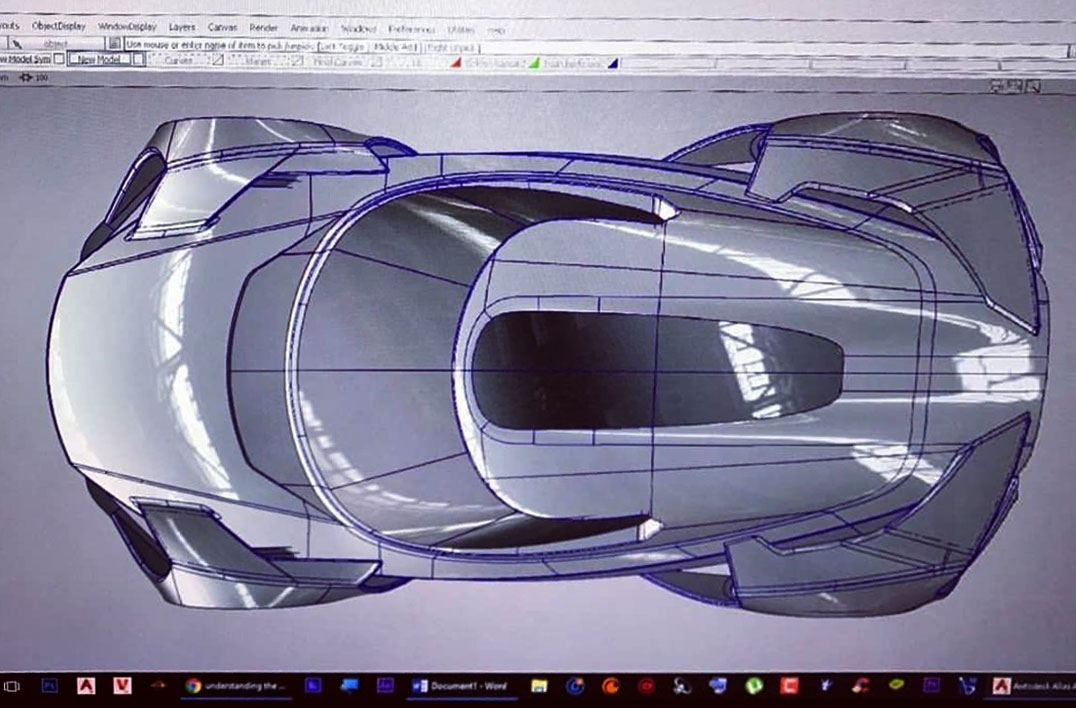Switch to Document1 in Word on taskbar
The height and width of the screenshot is (708, 1076).
tap(460, 685)
